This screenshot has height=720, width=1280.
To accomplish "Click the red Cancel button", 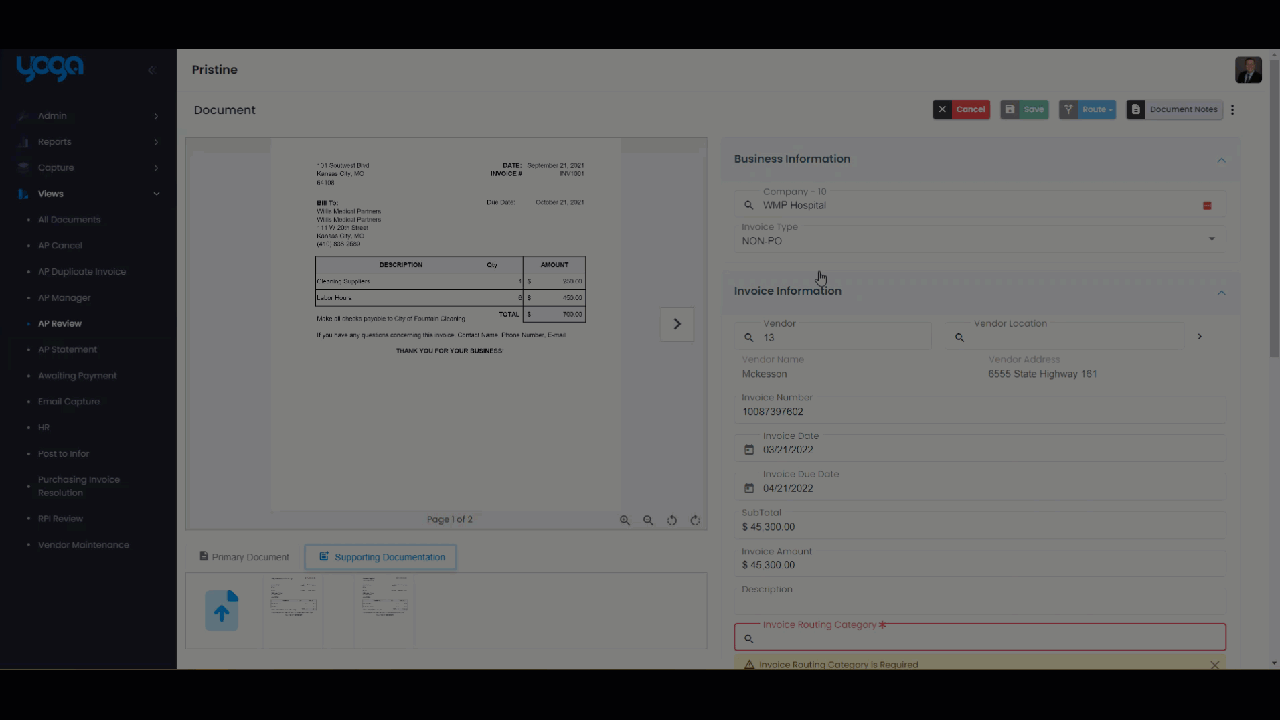I will pyautogui.click(x=961, y=110).
